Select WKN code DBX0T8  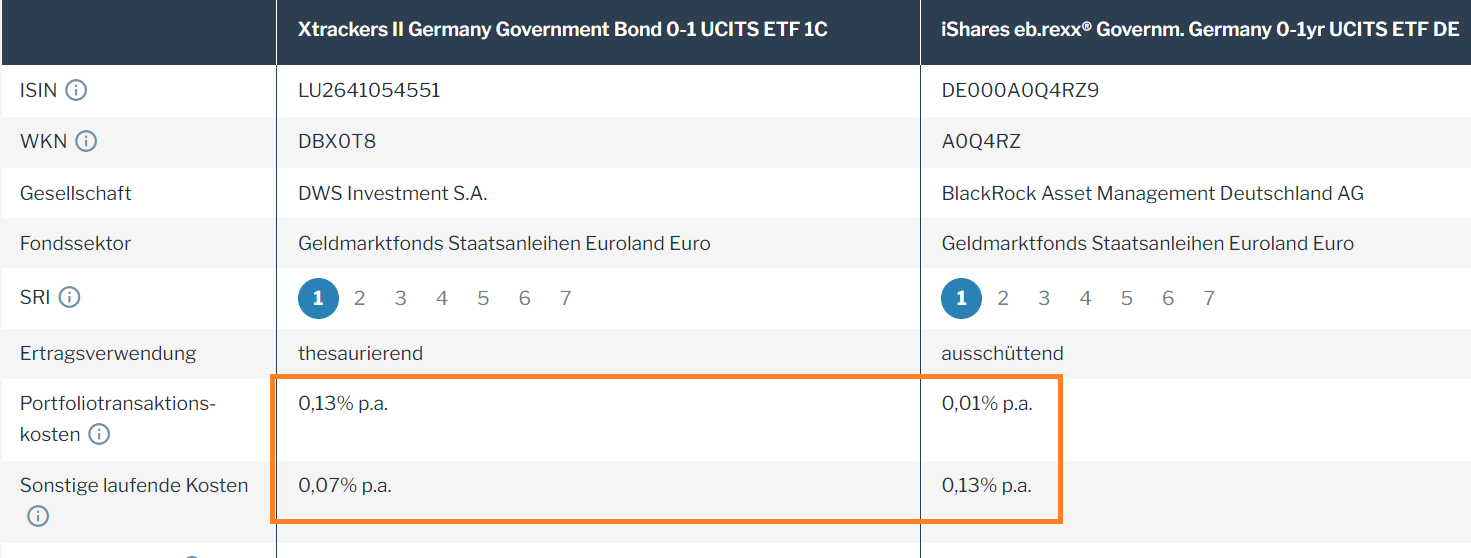[337, 141]
